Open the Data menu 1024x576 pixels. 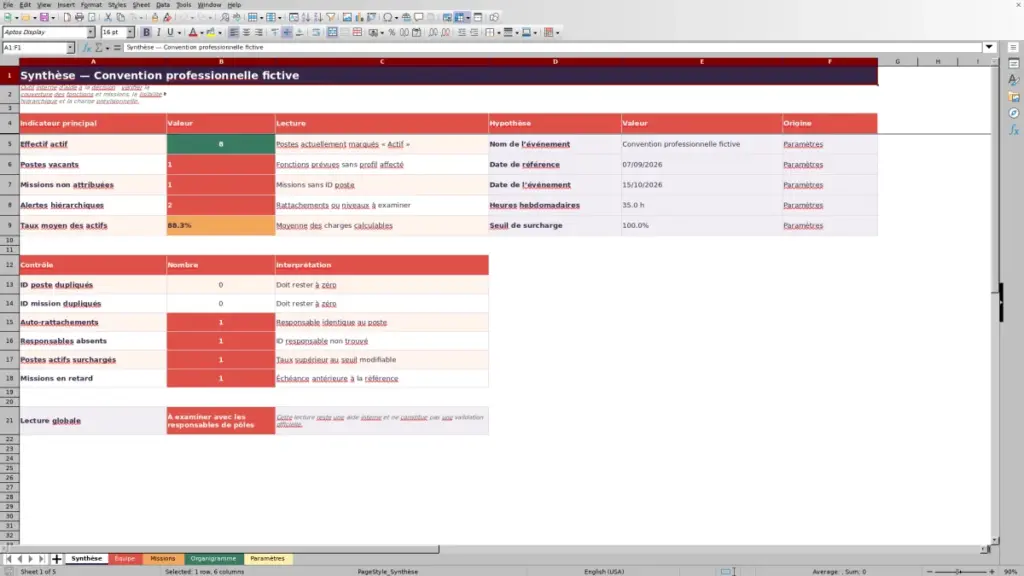point(163,5)
